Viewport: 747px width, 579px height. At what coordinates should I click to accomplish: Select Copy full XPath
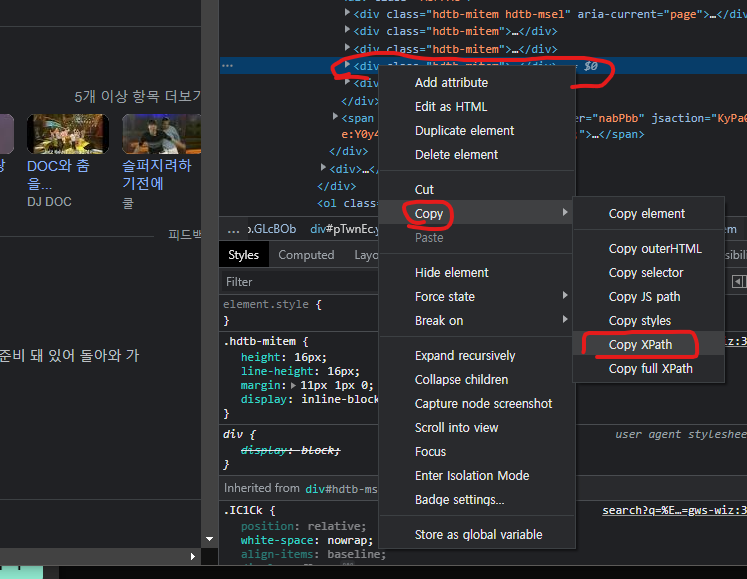click(648, 368)
